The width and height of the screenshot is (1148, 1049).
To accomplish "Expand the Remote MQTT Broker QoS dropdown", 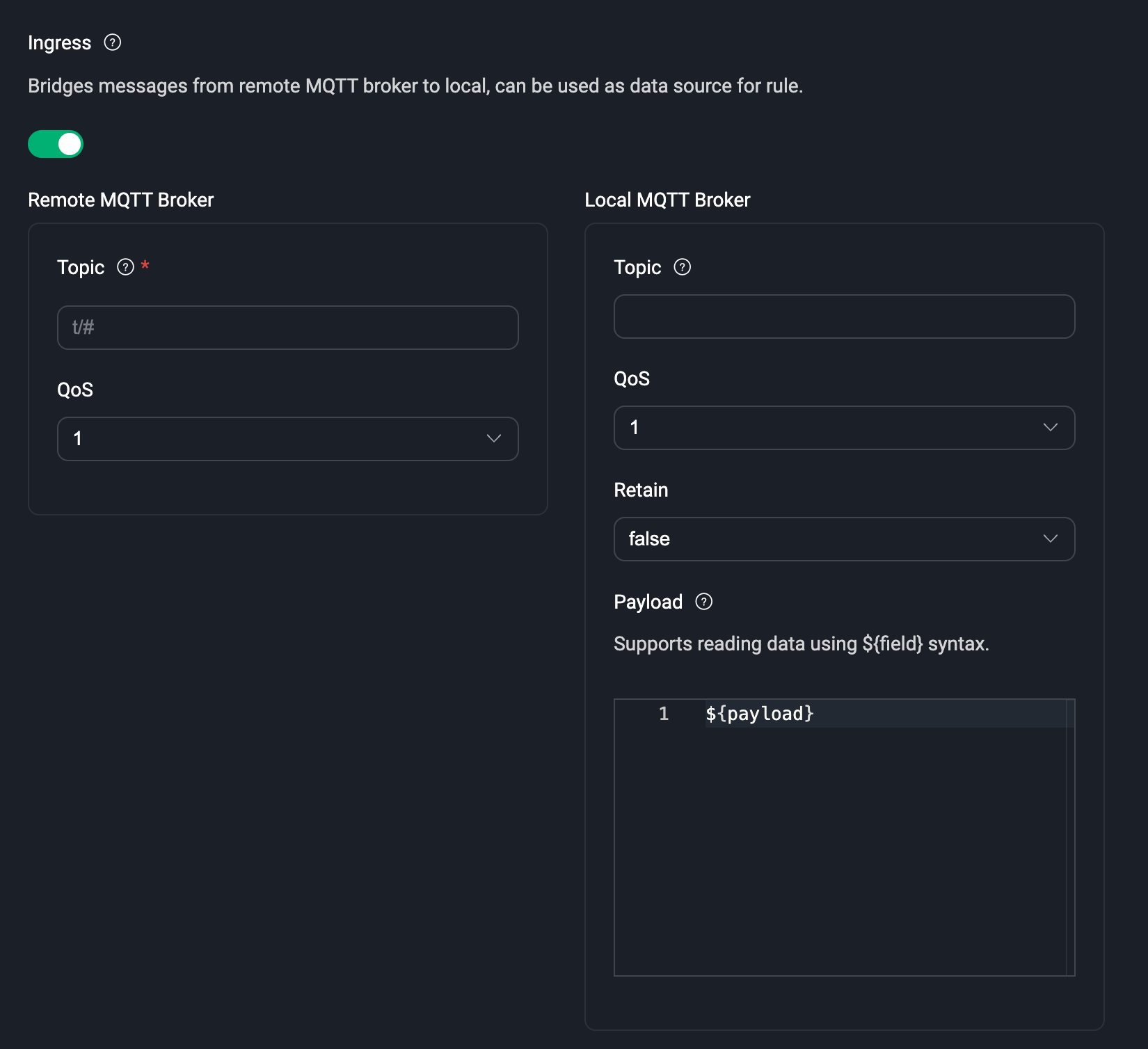I will (x=278, y=438).
